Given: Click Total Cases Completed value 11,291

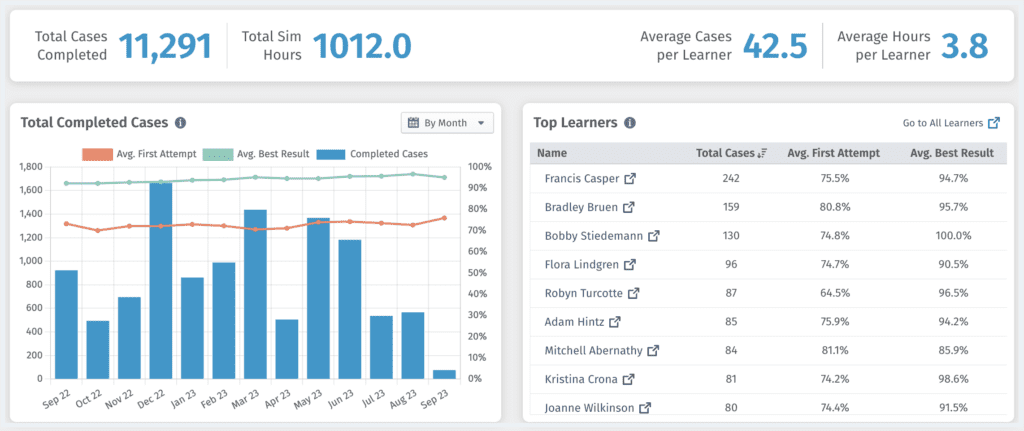Looking at the screenshot, I should pos(165,46).
